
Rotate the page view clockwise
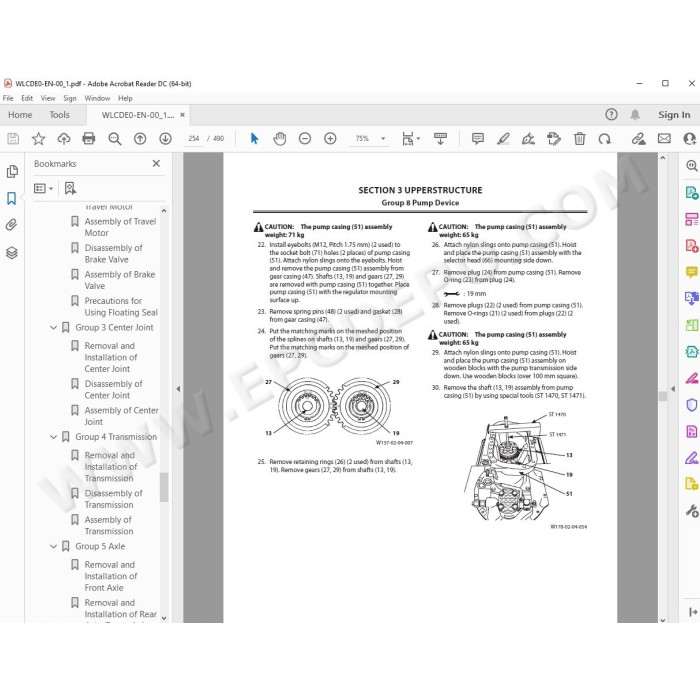pos(605,139)
